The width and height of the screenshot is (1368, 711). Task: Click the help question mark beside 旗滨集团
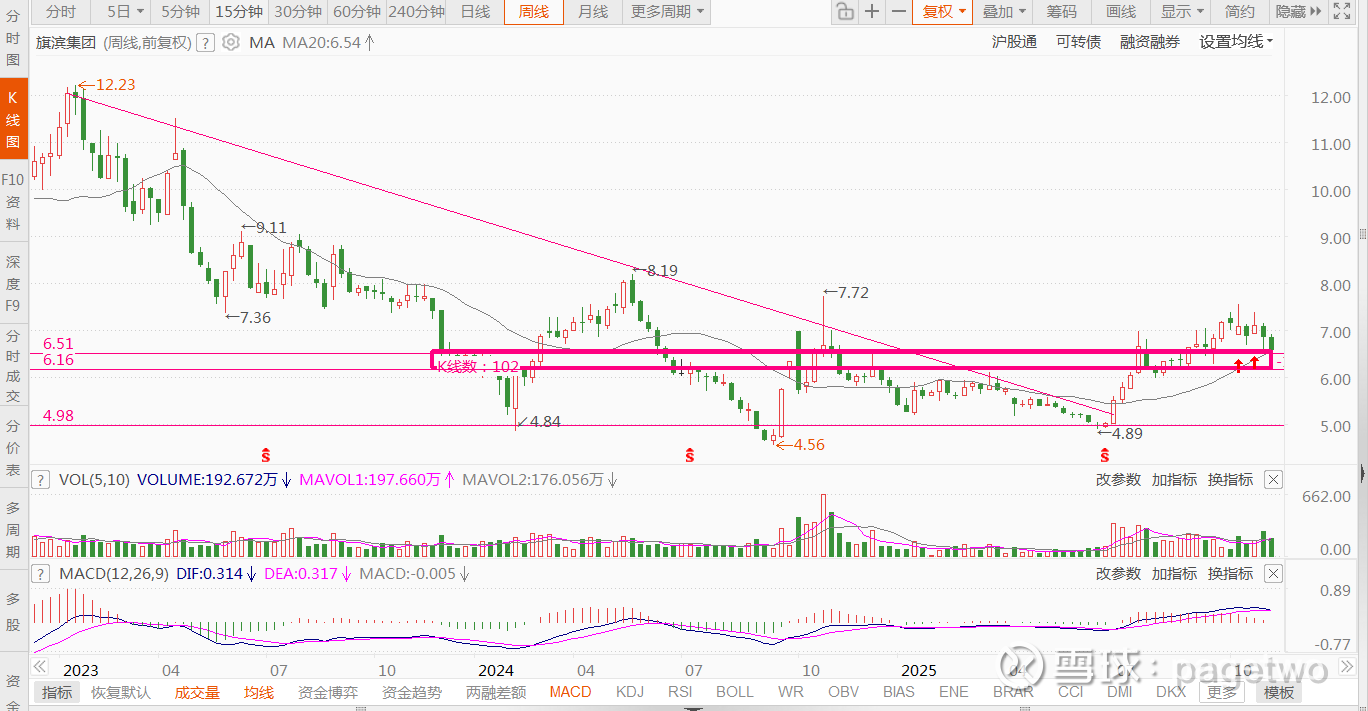(x=205, y=43)
